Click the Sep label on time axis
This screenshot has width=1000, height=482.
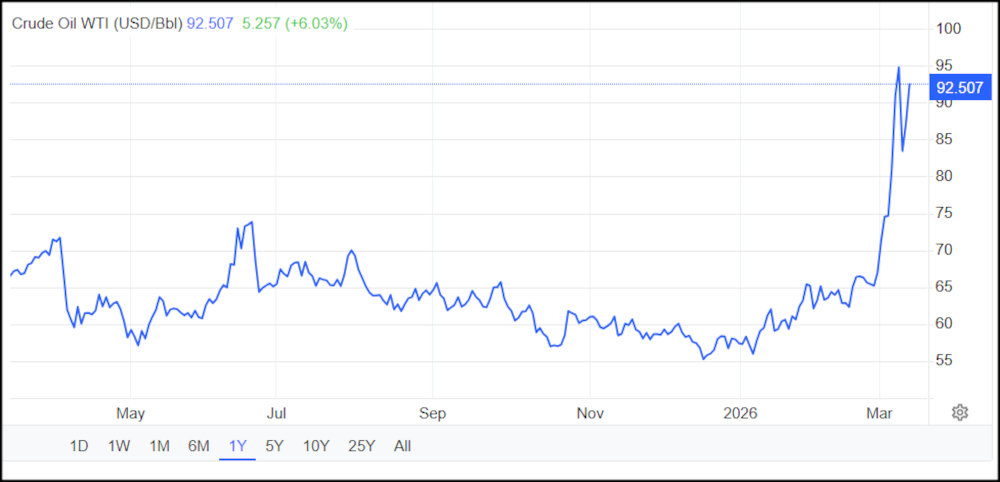pos(432,413)
